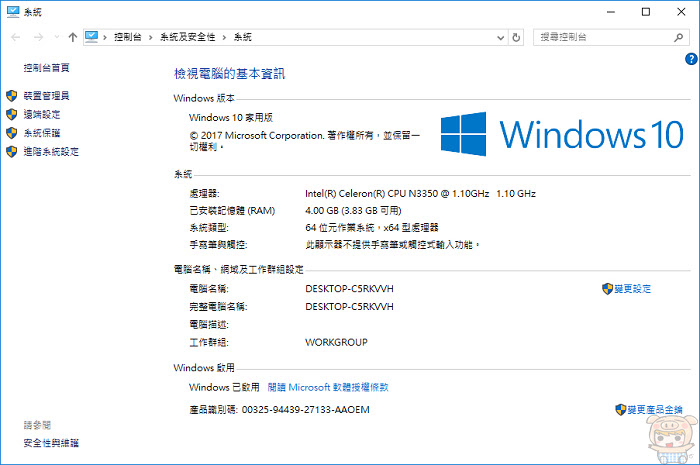Select 控制台 in the breadcrumb path
Screen dimensions: 700x465
[x=128, y=37]
